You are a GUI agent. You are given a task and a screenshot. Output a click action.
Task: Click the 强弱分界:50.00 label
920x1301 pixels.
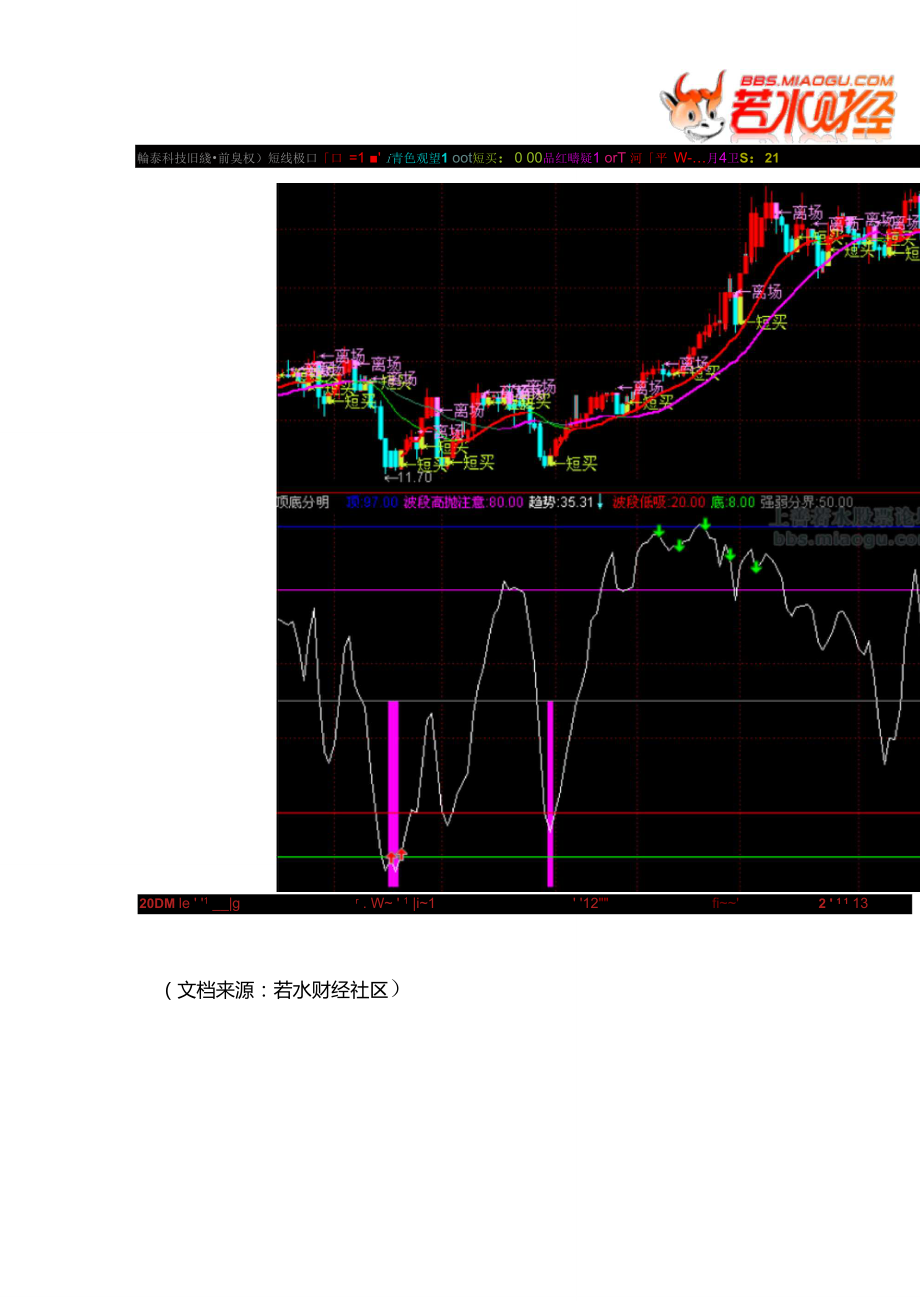point(806,502)
